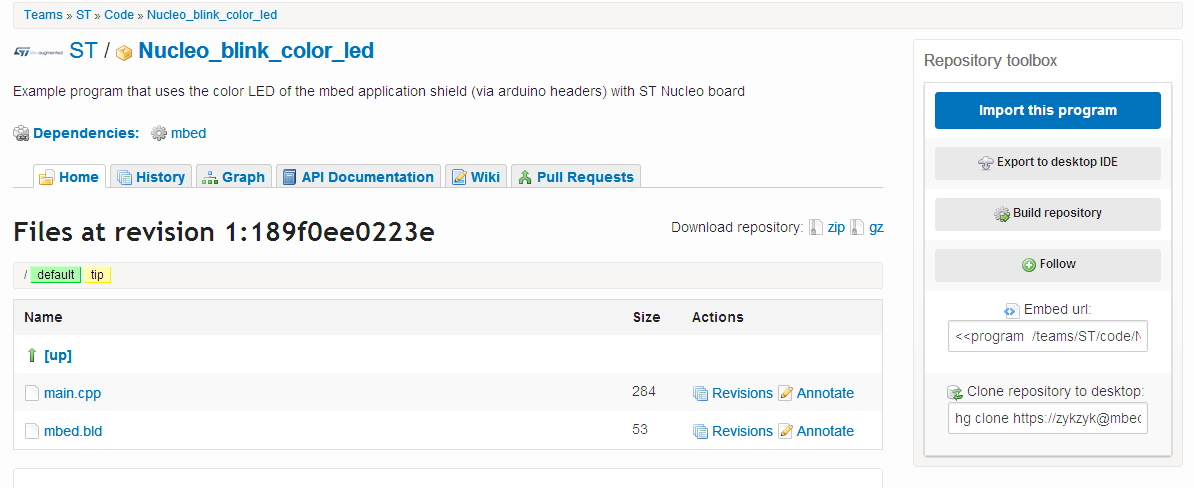View Revisions of main.cpp
The image size is (1194, 488).
tap(742, 394)
